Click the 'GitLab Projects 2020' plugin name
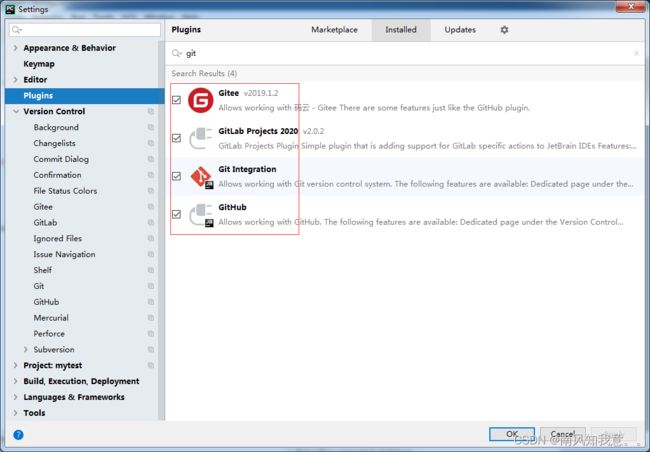The width and height of the screenshot is (650, 452). click(x=258, y=131)
